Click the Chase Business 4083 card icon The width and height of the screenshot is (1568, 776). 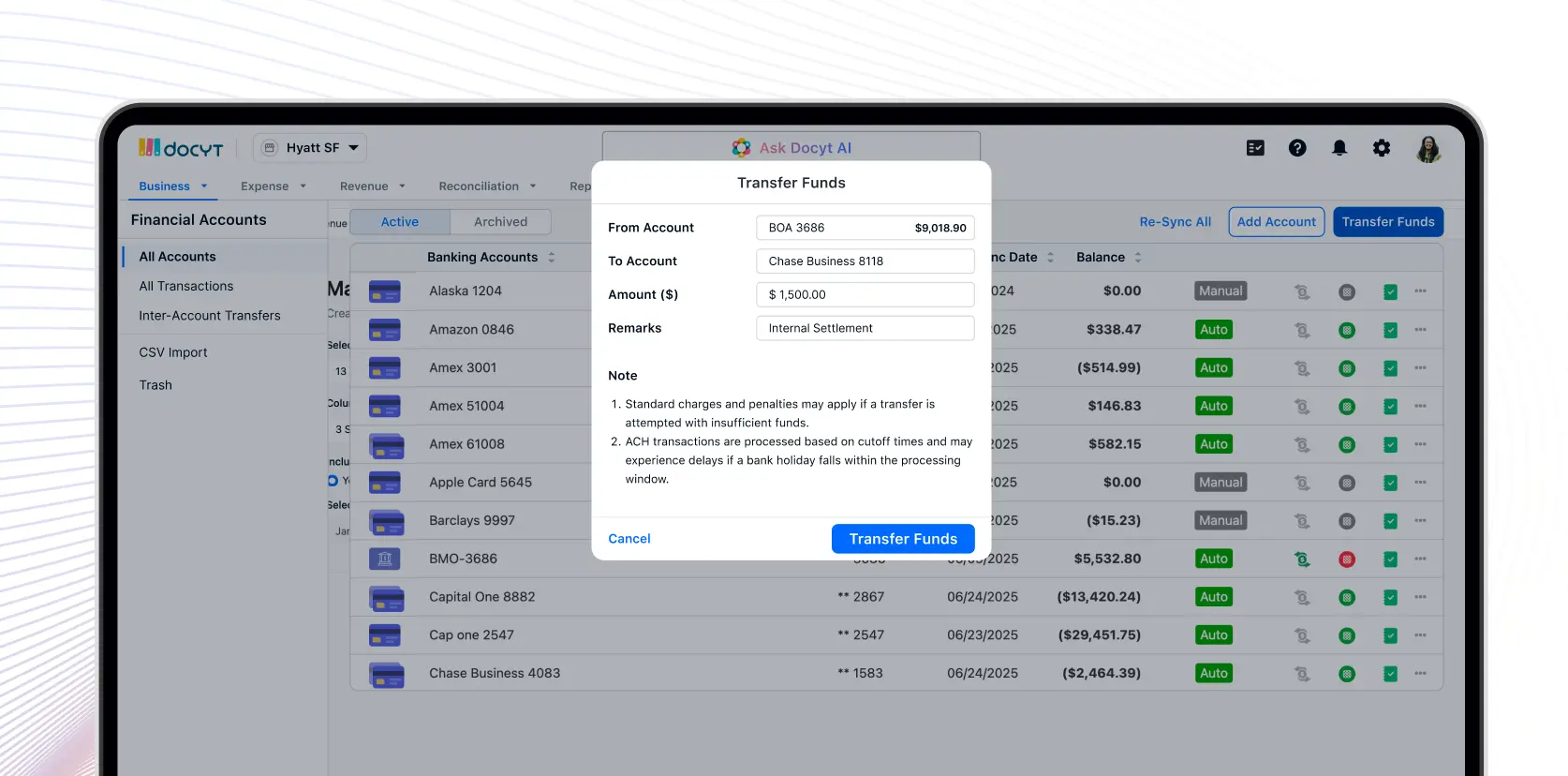[386, 674]
